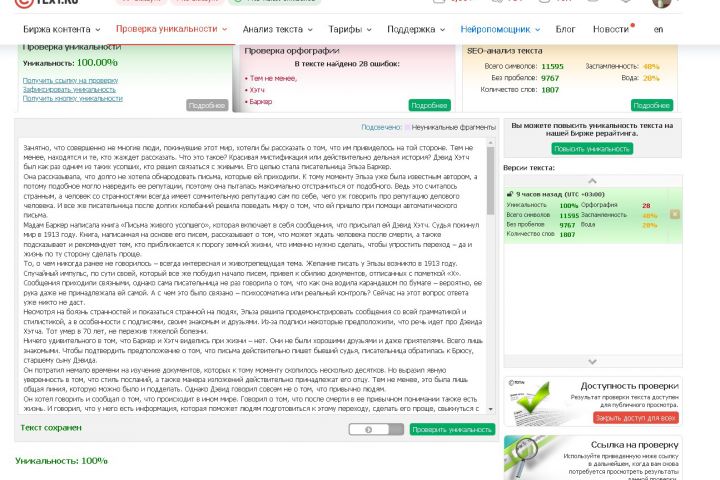Click Вода 20% in SEO-анализ panel
This screenshot has height=480, width=720.
click(x=640, y=78)
